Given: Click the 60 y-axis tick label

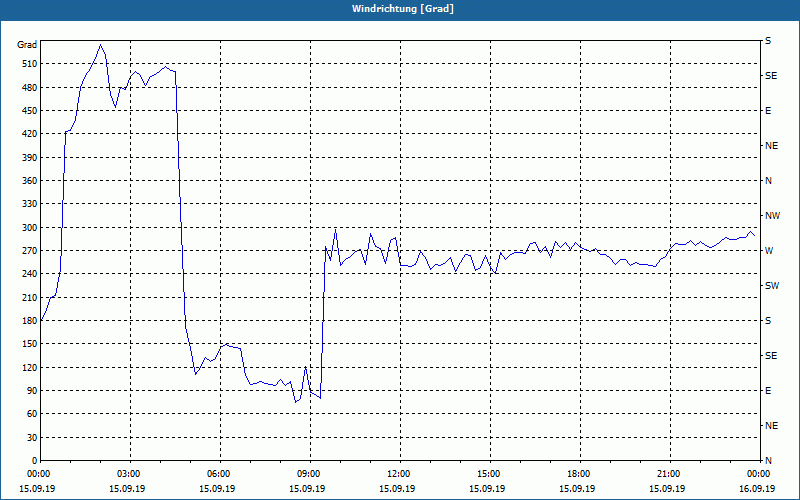Looking at the screenshot, I should coord(32,414).
